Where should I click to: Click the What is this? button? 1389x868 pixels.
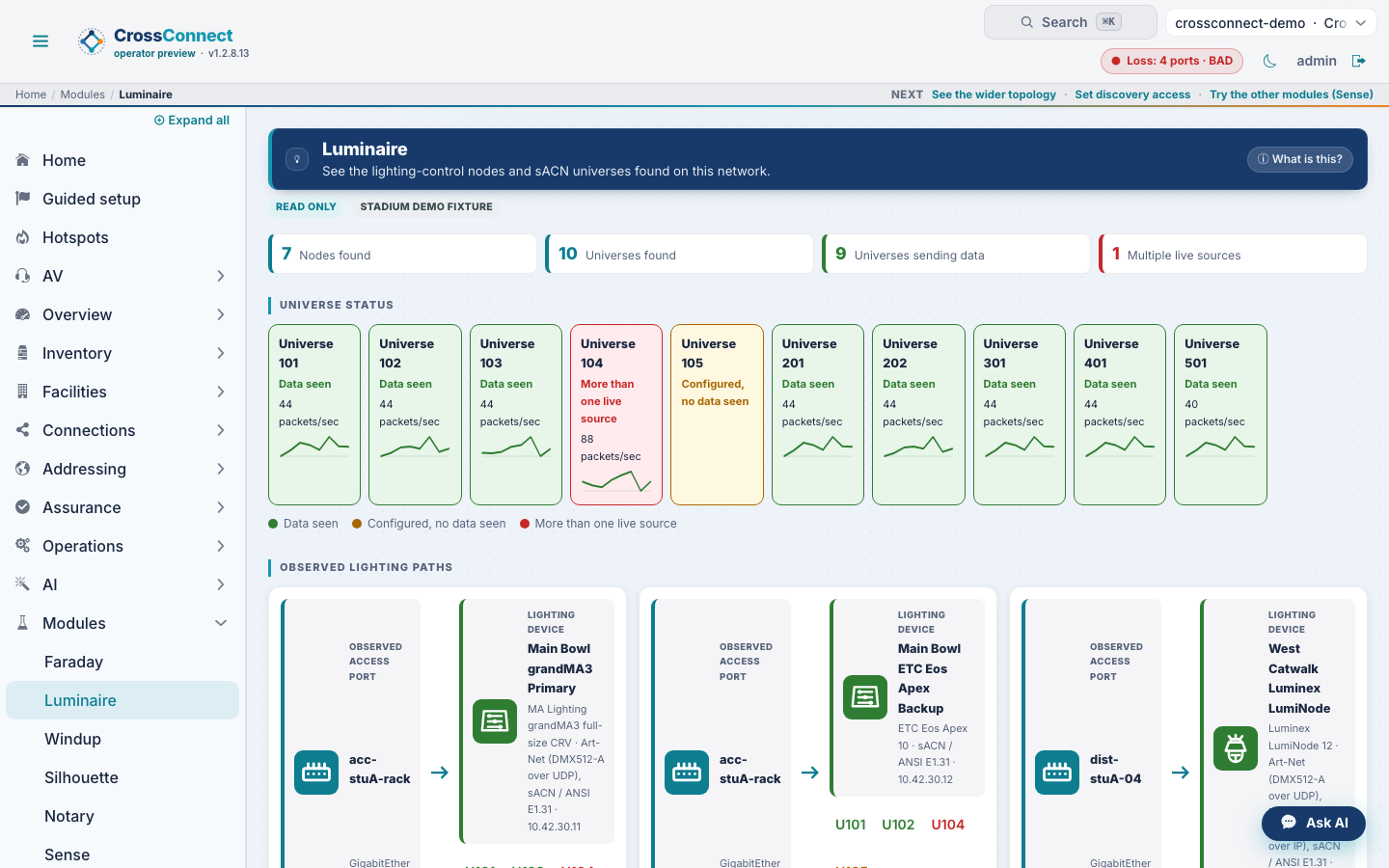coord(1299,159)
